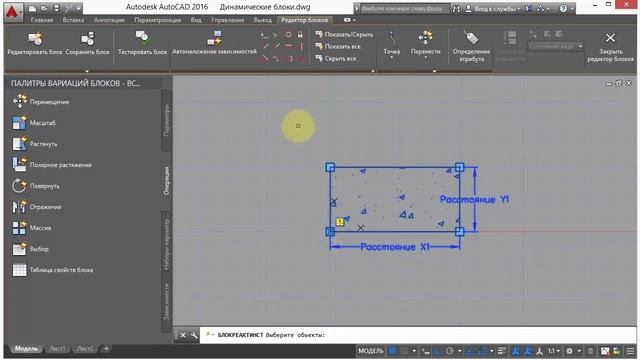Toggle object snap (square icon) in status bar

click(x=482, y=351)
